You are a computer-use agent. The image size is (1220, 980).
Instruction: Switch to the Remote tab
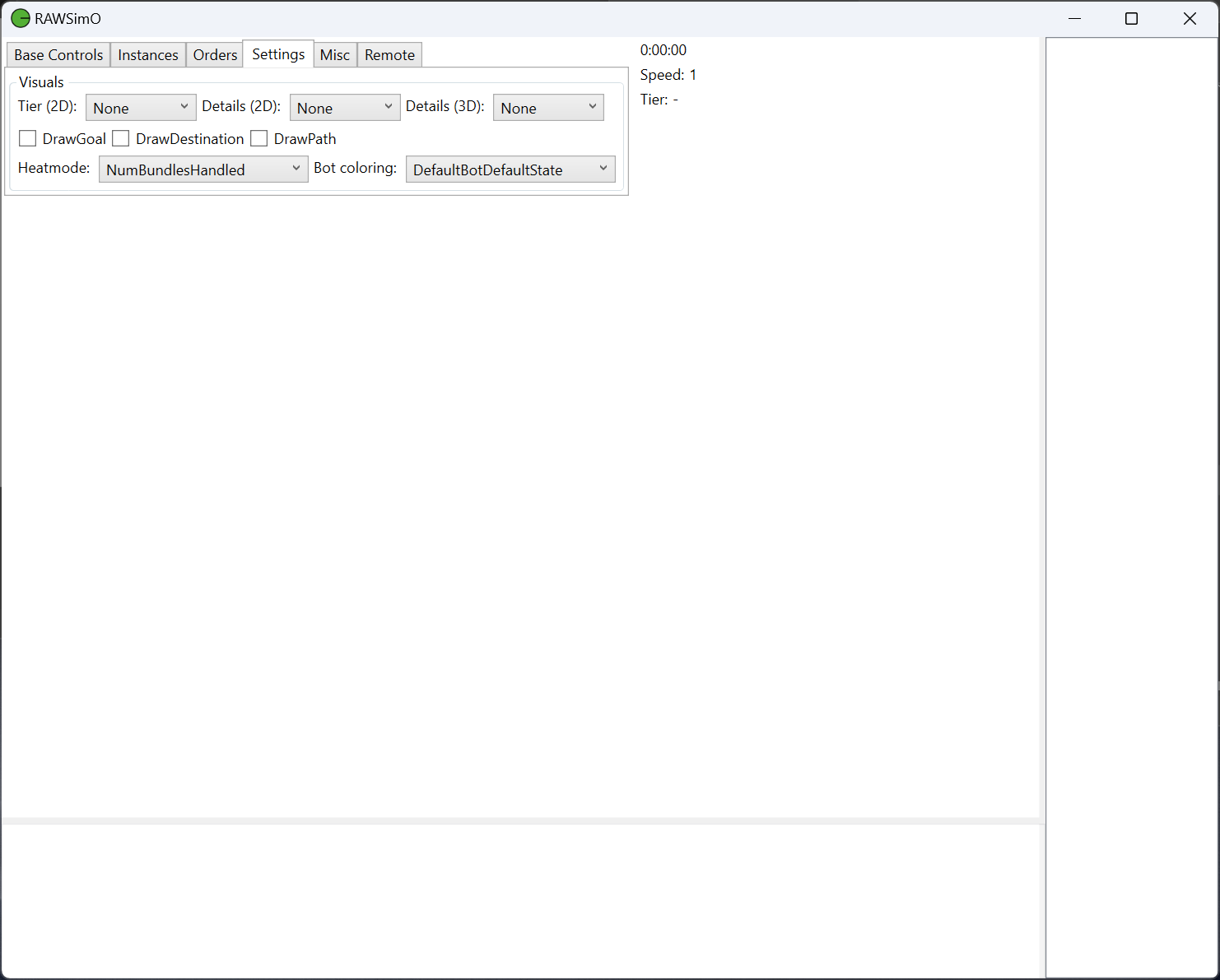[x=389, y=55]
